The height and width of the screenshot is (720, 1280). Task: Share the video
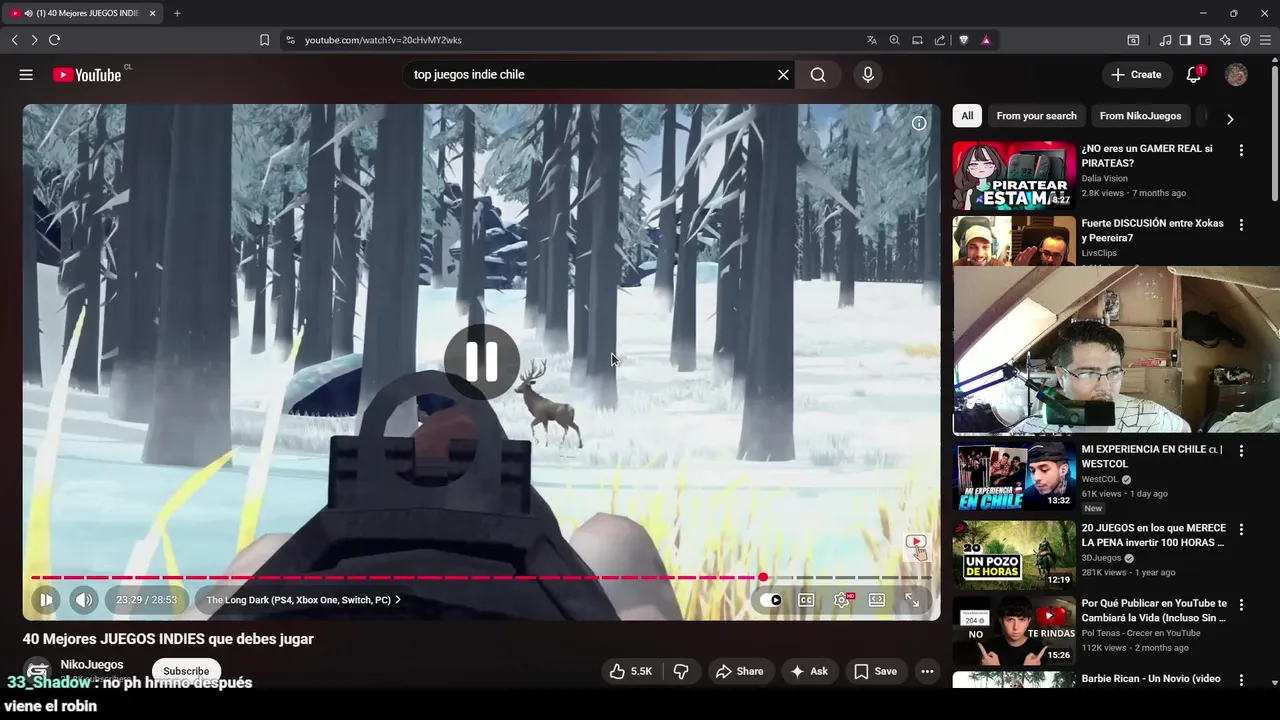(x=740, y=671)
